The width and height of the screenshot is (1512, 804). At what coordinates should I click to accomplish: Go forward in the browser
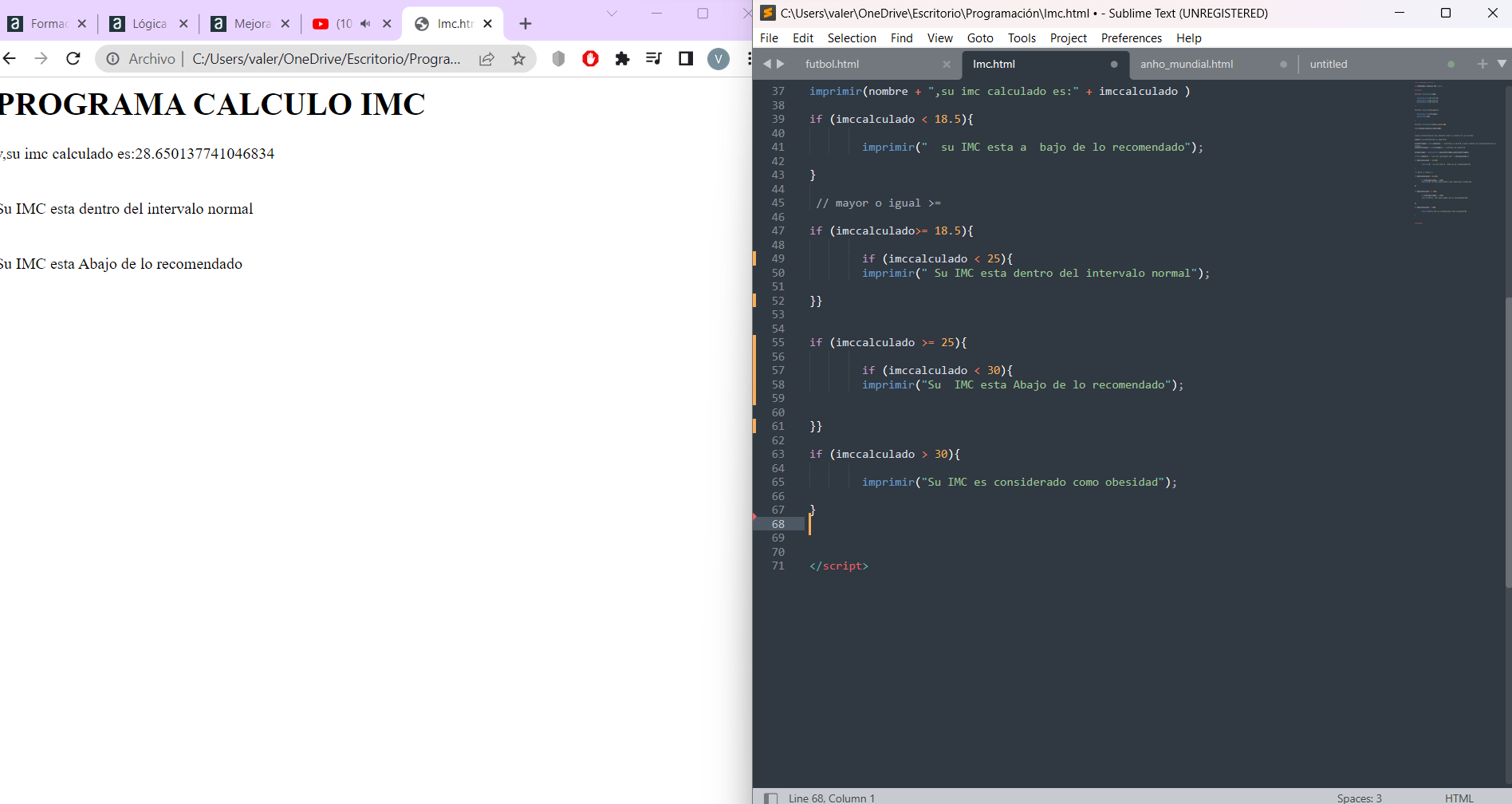(x=41, y=58)
